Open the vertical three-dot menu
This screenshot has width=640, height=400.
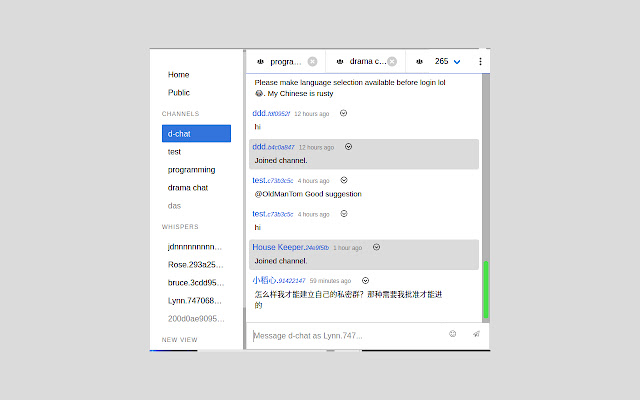coord(480,61)
